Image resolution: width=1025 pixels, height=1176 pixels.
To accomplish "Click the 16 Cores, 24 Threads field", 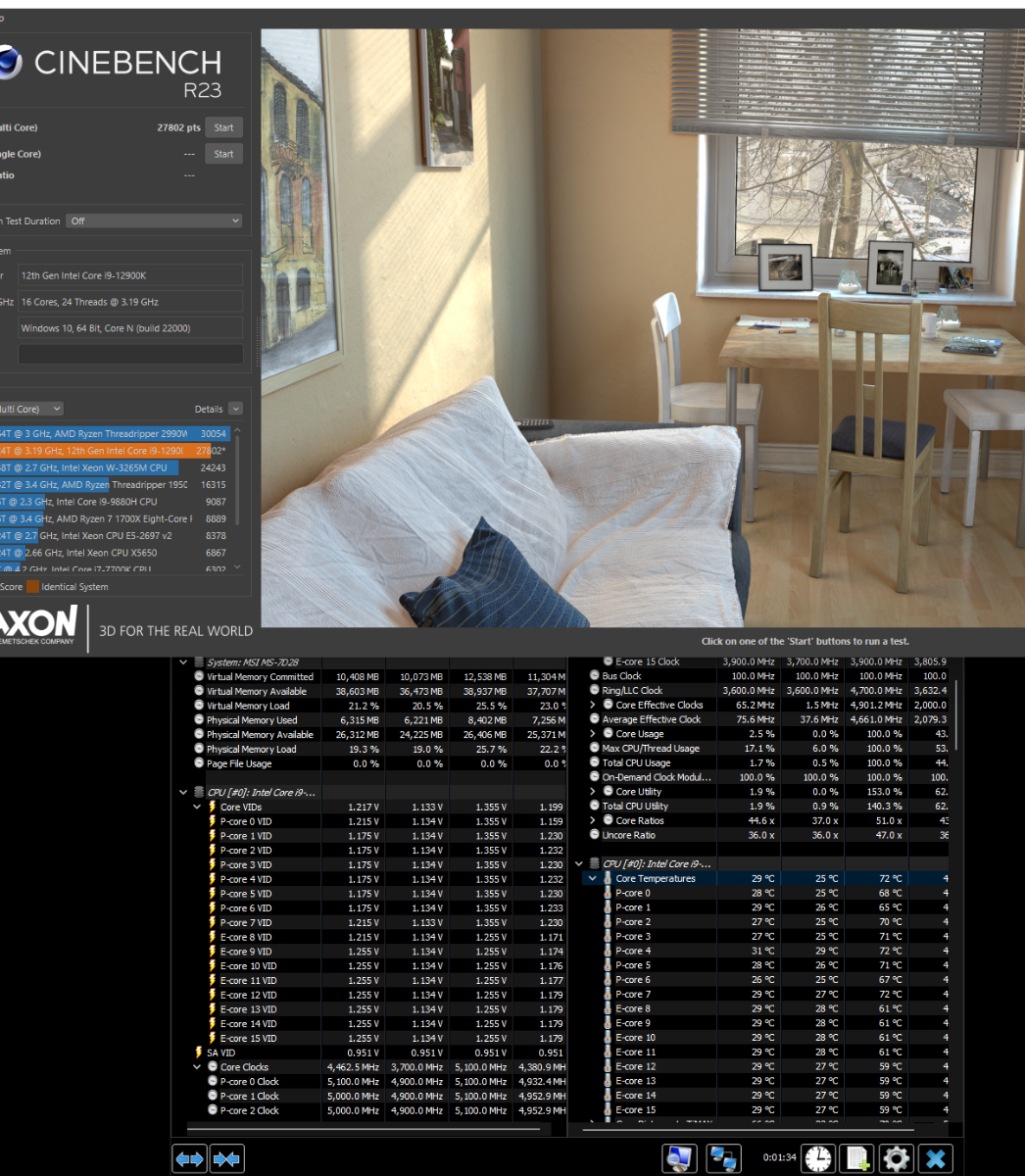I will point(130,302).
